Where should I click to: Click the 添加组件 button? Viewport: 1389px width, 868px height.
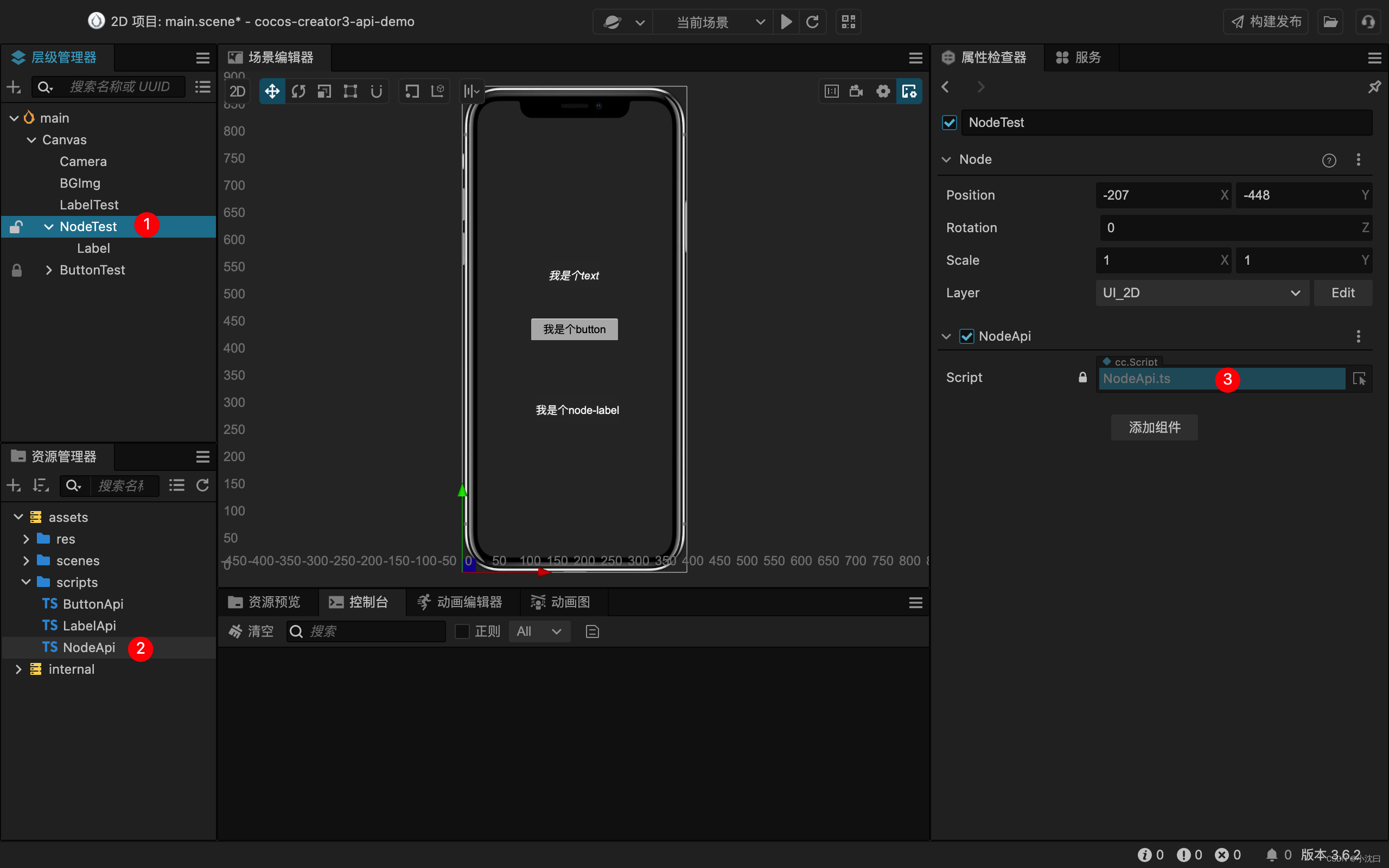[x=1154, y=427]
